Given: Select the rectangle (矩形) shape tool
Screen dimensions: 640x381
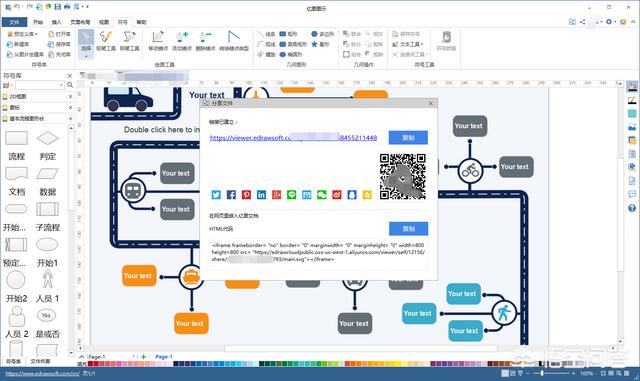Looking at the screenshot, I should coord(289,34).
